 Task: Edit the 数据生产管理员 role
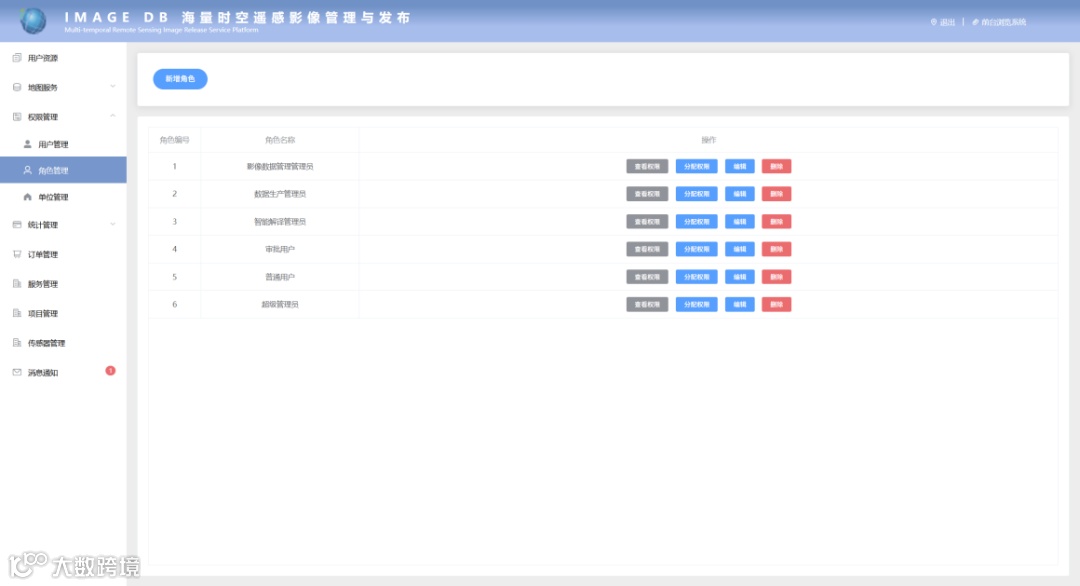(740, 194)
